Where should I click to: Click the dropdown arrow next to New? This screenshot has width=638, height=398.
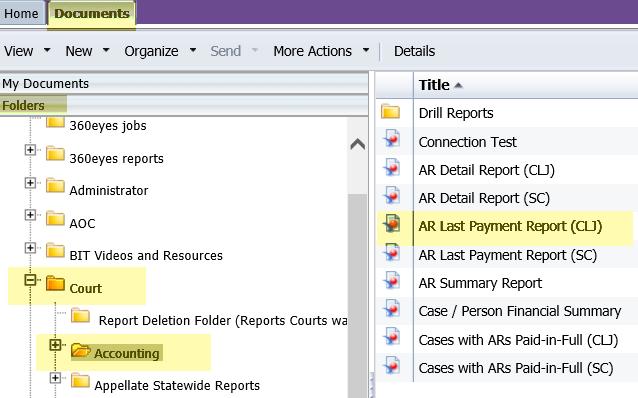pyautogui.click(x=106, y=50)
